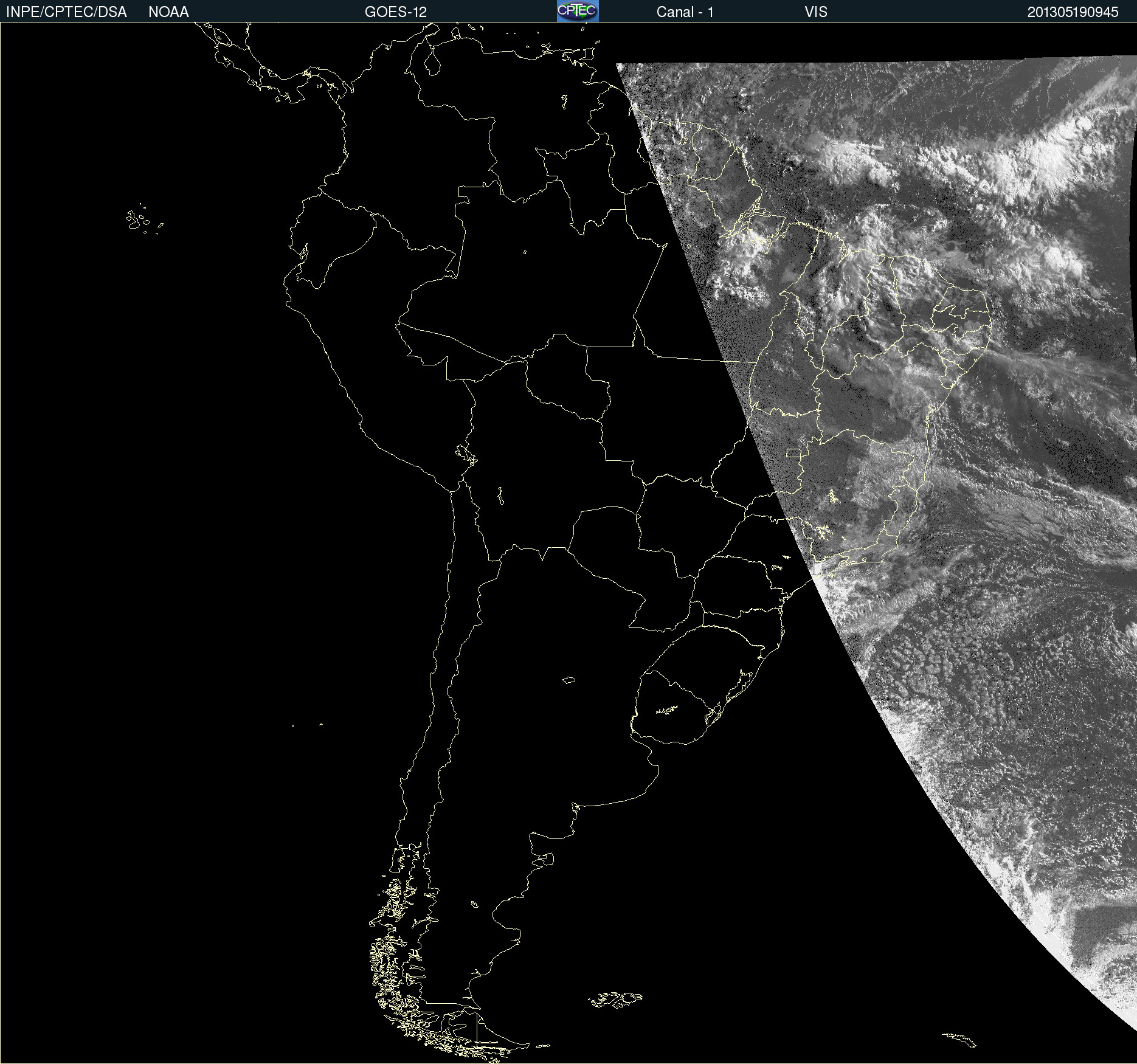The image size is (1137, 1064).
Task: Click the INPE/CPTEC/DSA header text
Action: (66, 12)
